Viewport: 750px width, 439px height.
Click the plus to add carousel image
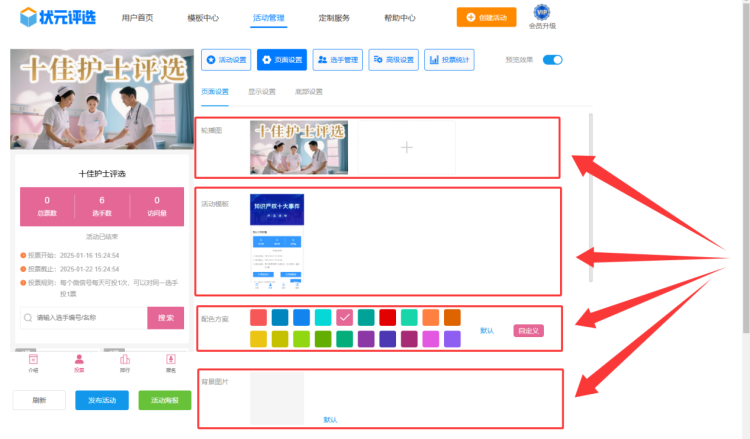point(406,148)
